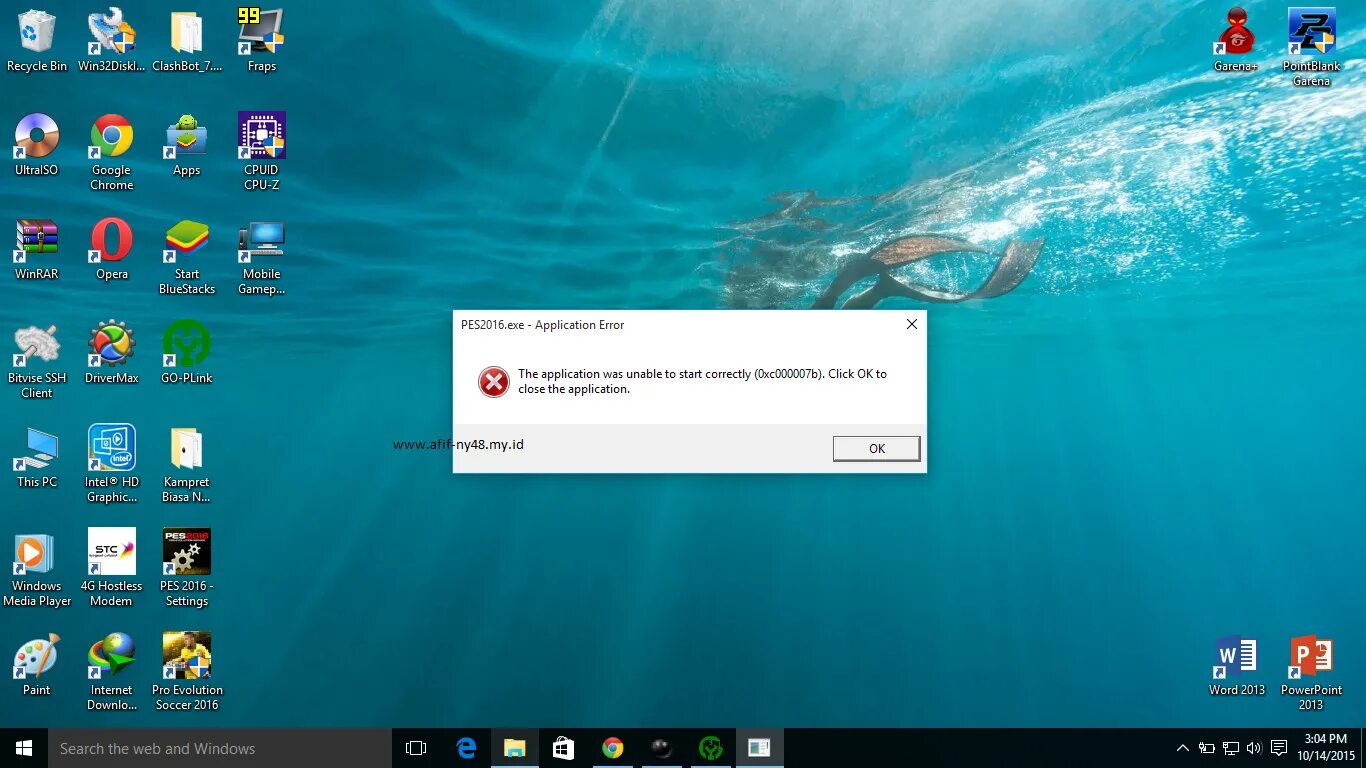Select the Apps desktop shortcut

tap(187, 145)
